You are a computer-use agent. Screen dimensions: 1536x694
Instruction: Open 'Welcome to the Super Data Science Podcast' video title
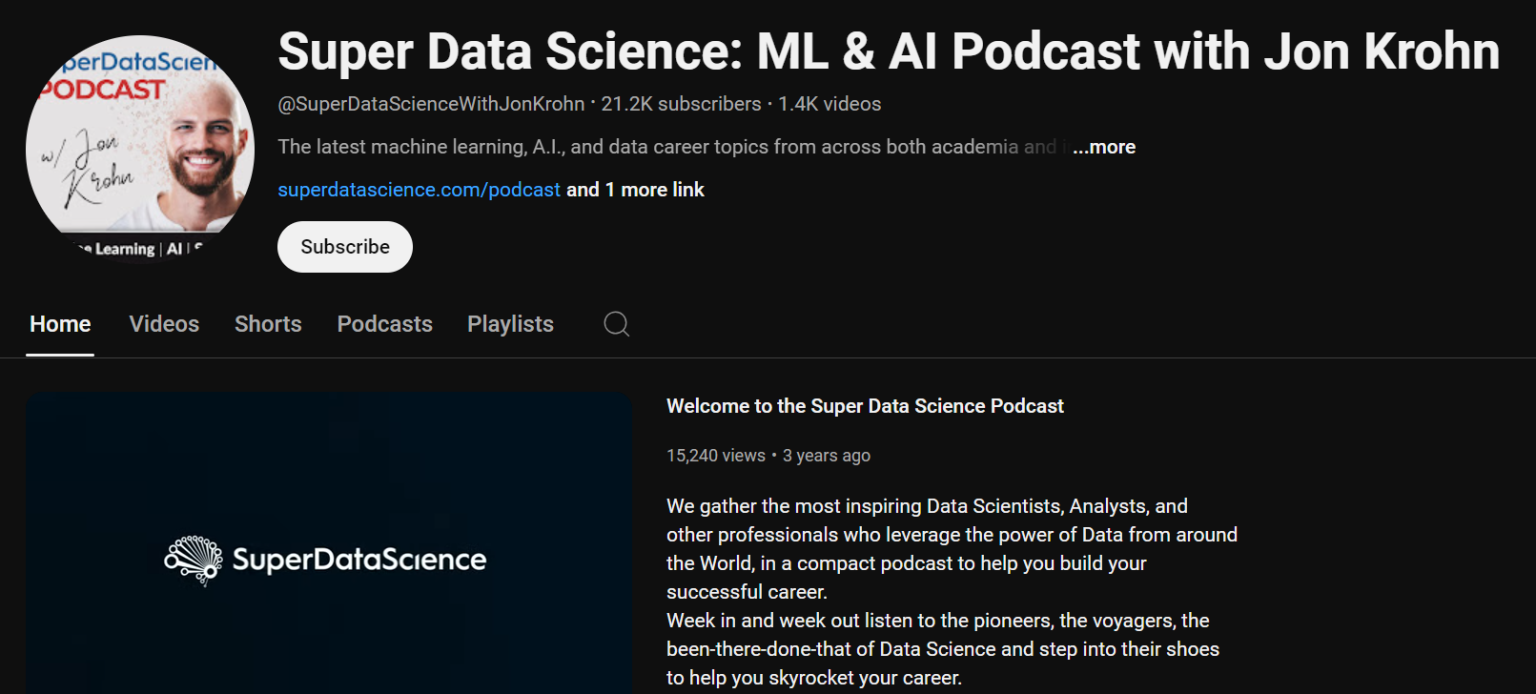[865, 406]
